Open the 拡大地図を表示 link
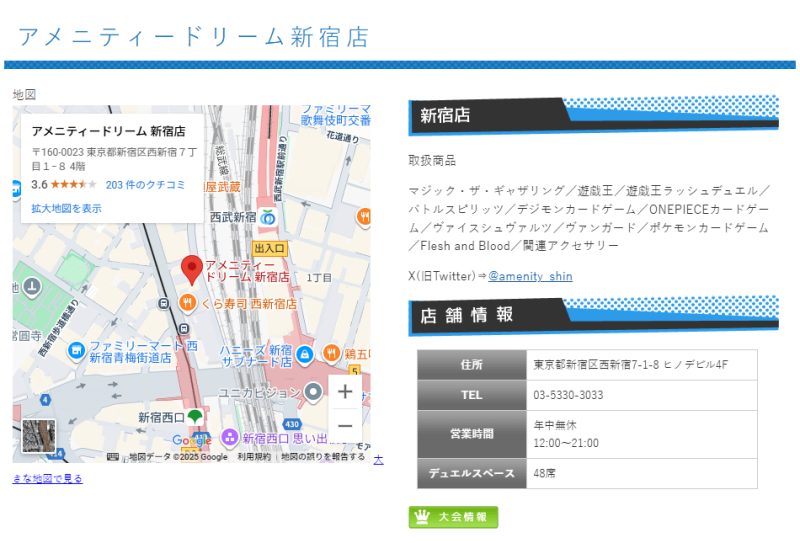The height and width of the screenshot is (543, 800). [x=66, y=208]
